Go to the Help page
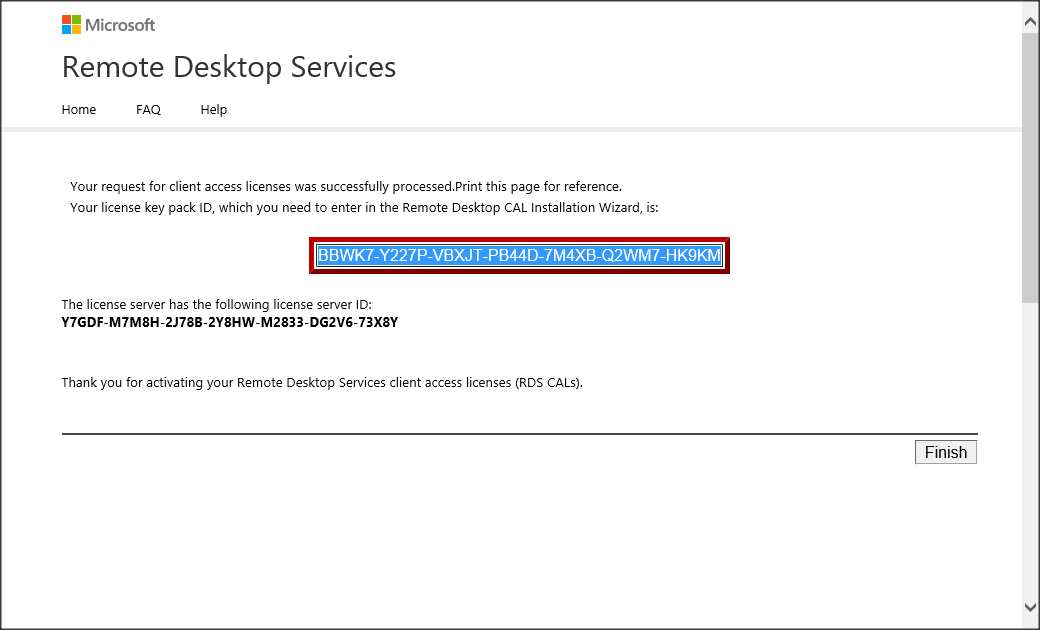The height and width of the screenshot is (630, 1040). 213,110
